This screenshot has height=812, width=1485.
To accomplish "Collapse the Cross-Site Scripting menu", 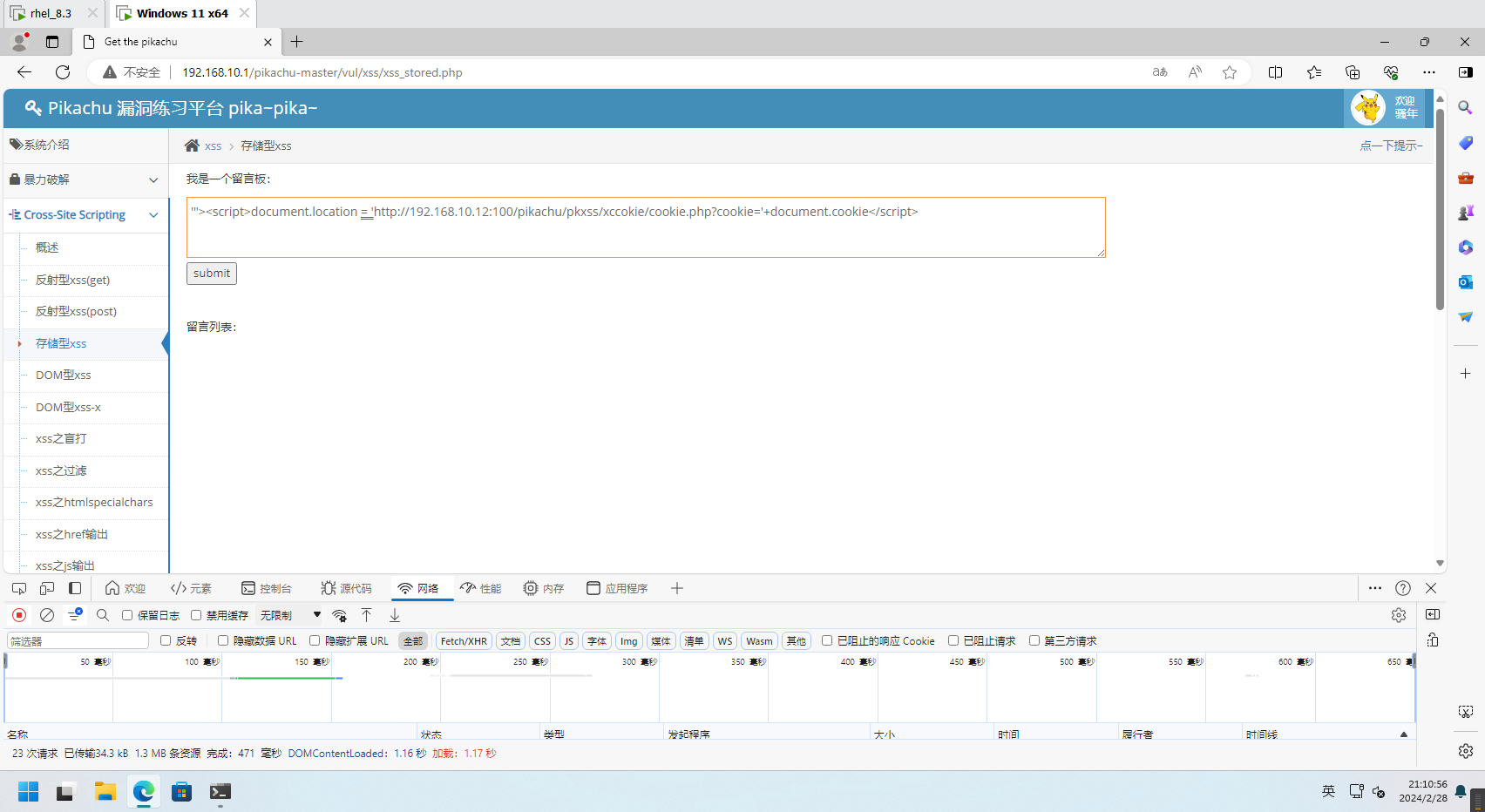I will 85,214.
